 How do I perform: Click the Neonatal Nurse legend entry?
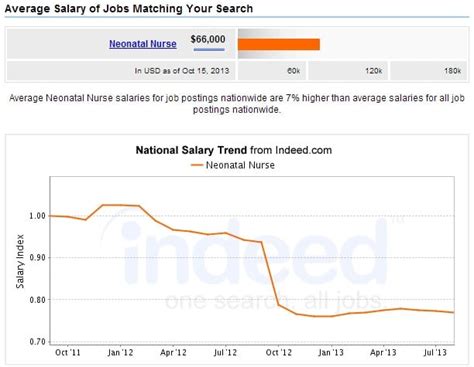[240, 165]
